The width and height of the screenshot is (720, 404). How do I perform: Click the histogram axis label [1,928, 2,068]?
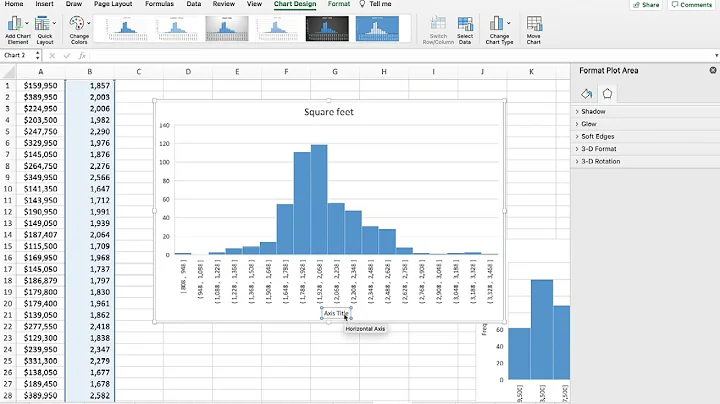pos(320,281)
